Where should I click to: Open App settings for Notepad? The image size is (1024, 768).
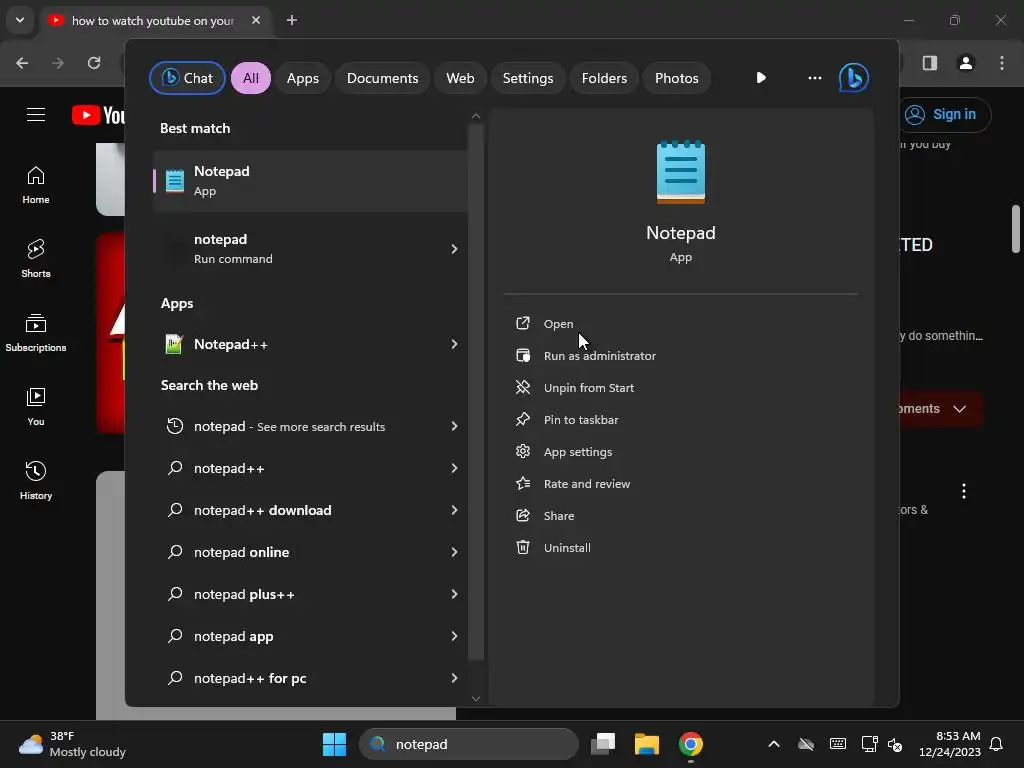(x=578, y=452)
